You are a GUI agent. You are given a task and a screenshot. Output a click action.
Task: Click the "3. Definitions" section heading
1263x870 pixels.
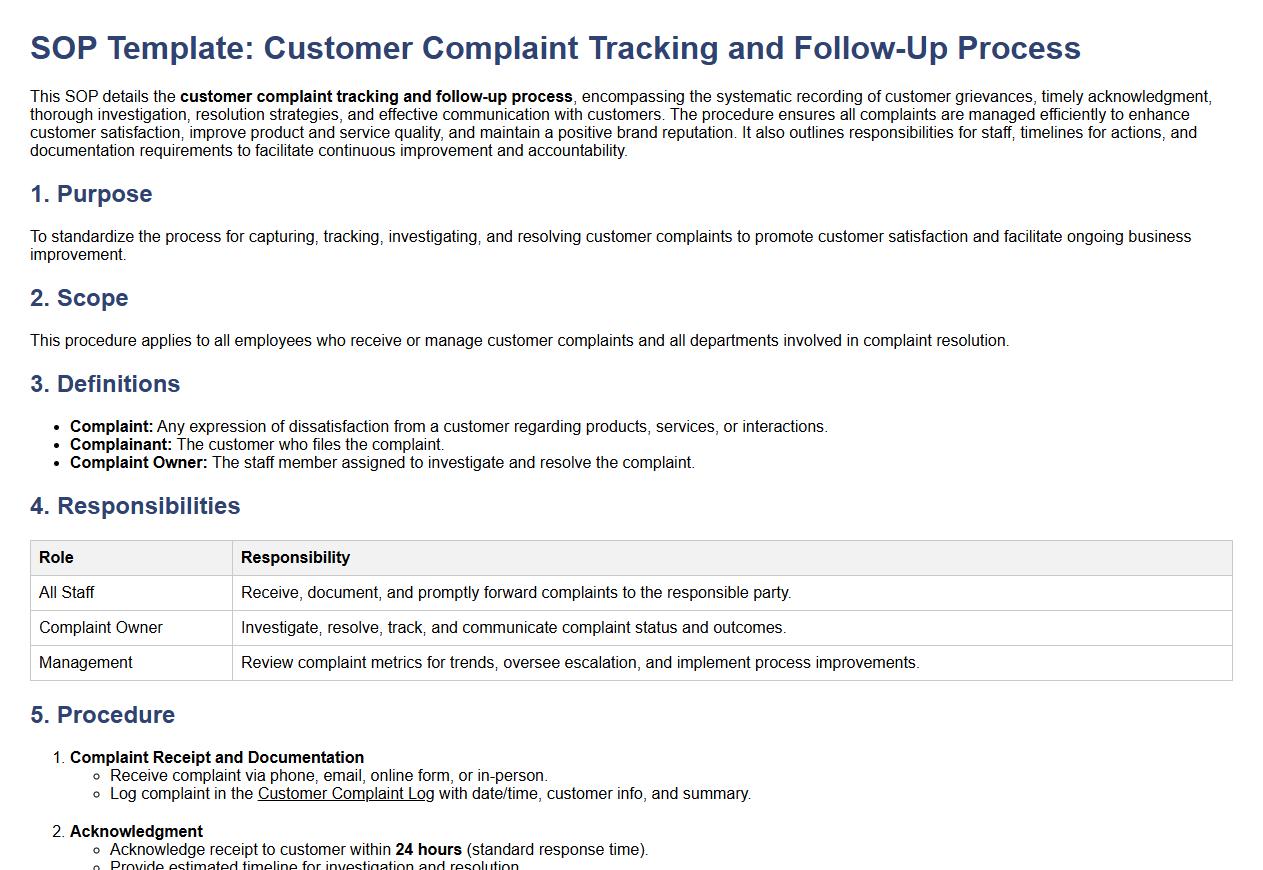105,384
